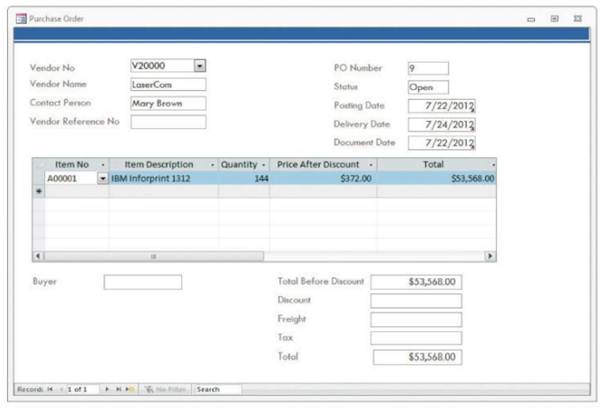Open the Price After Discount column filter arrow
Image resolution: width=602 pixels, height=410 pixels.
tap(371, 165)
